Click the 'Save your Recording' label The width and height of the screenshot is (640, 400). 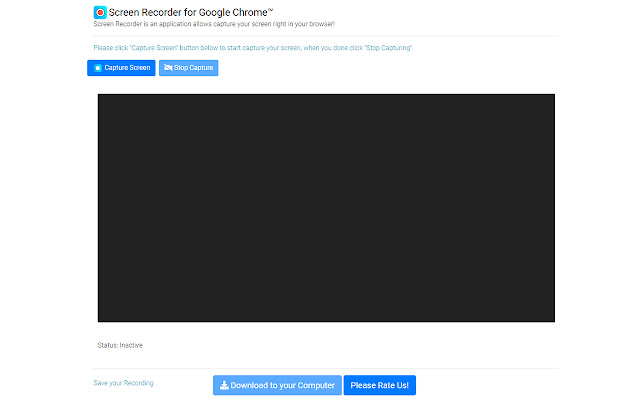pyautogui.click(x=123, y=383)
